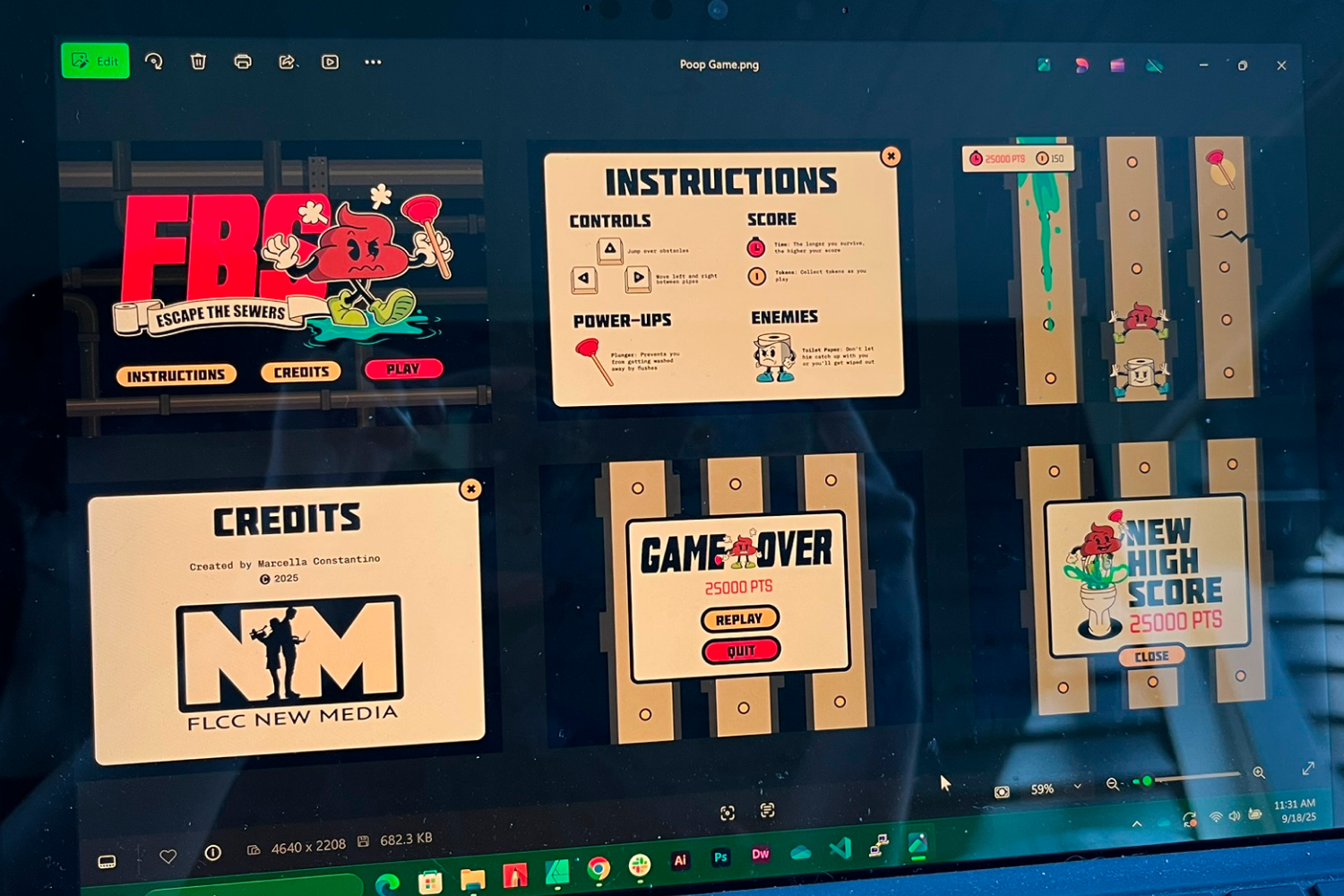Adjust the zoom slider handle
Viewport: 1344px width, 896px height.
point(1147,781)
